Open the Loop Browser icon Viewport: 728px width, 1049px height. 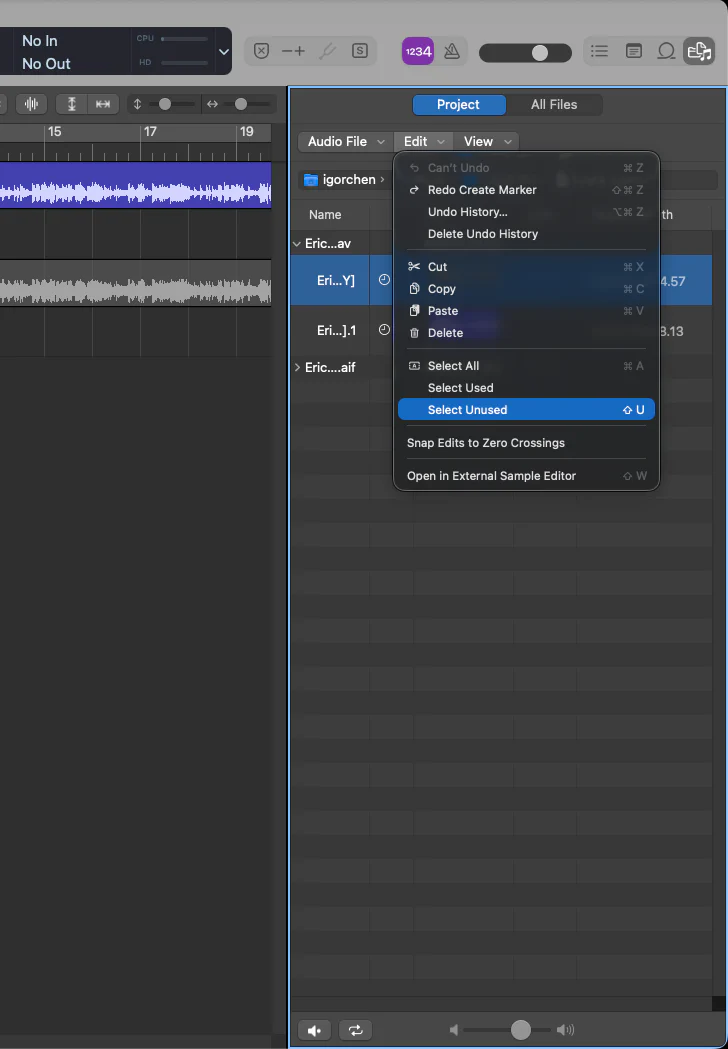point(666,52)
